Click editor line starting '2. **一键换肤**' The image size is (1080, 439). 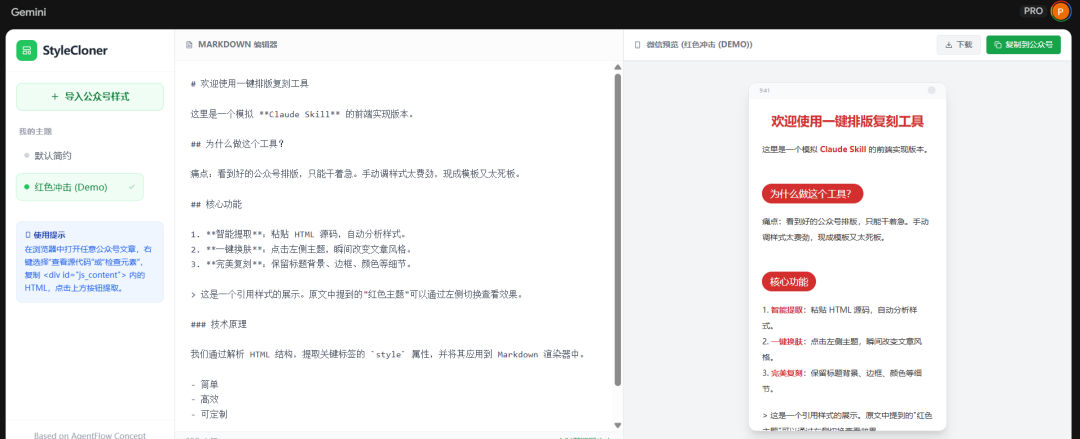(x=301, y=249)
